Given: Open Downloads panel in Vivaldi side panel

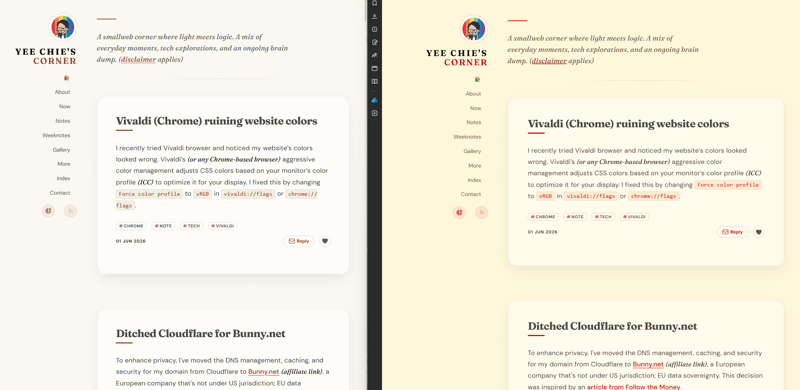Looking at the screenshot, I should [x=374, y=16].
